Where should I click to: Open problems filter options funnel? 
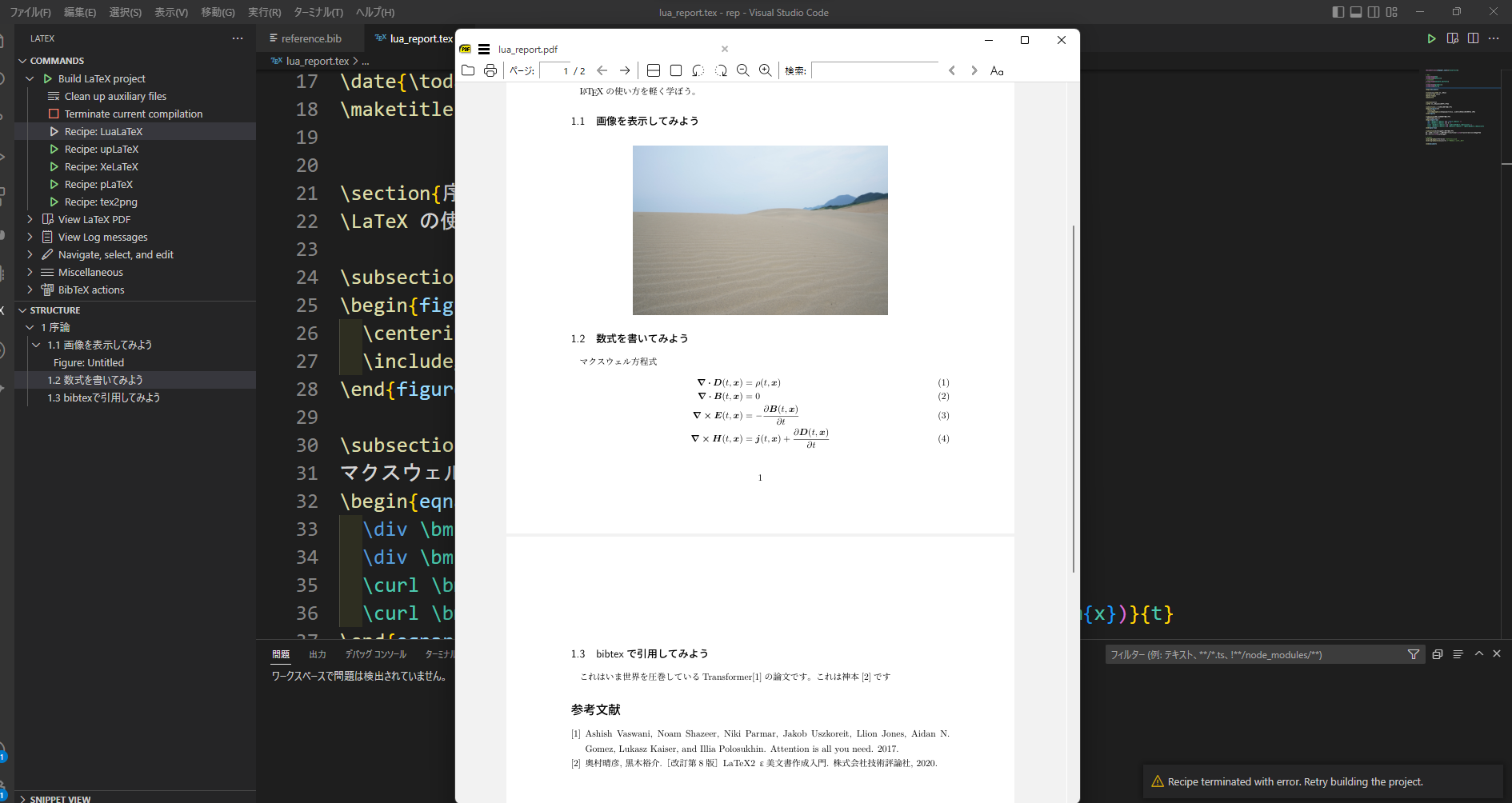pyautogui.click(x=1414, y=654)
